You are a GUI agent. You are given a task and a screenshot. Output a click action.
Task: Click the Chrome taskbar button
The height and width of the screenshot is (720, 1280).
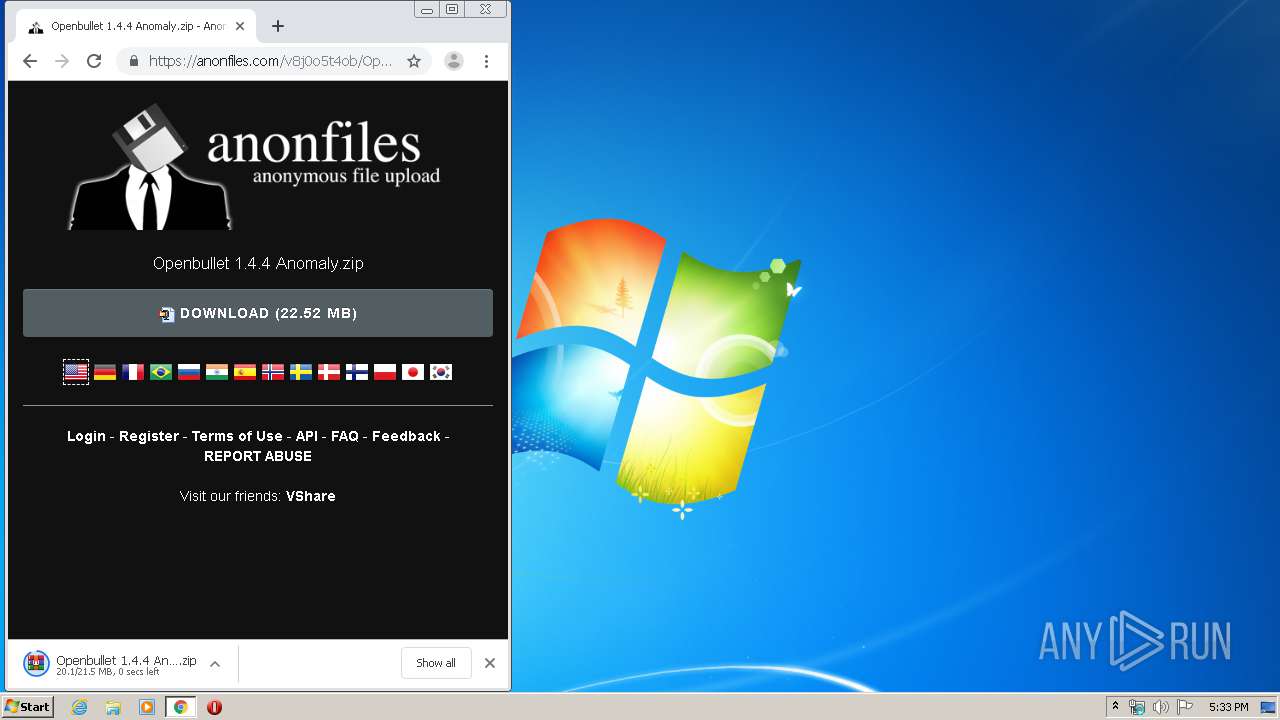pyautogui.click(x=181, y=707)
